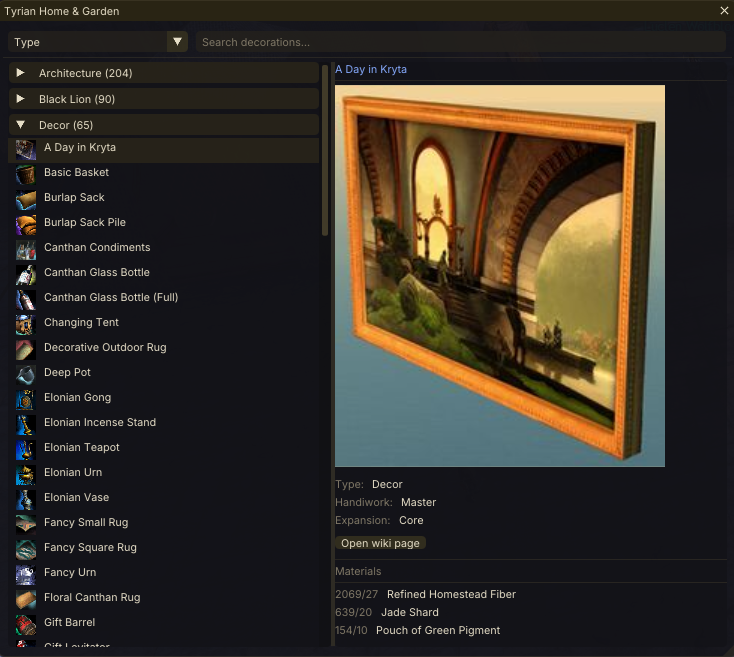The image size is (734, 657).
Task: Click the Changing Tent icon
Action: click(26, 325)
